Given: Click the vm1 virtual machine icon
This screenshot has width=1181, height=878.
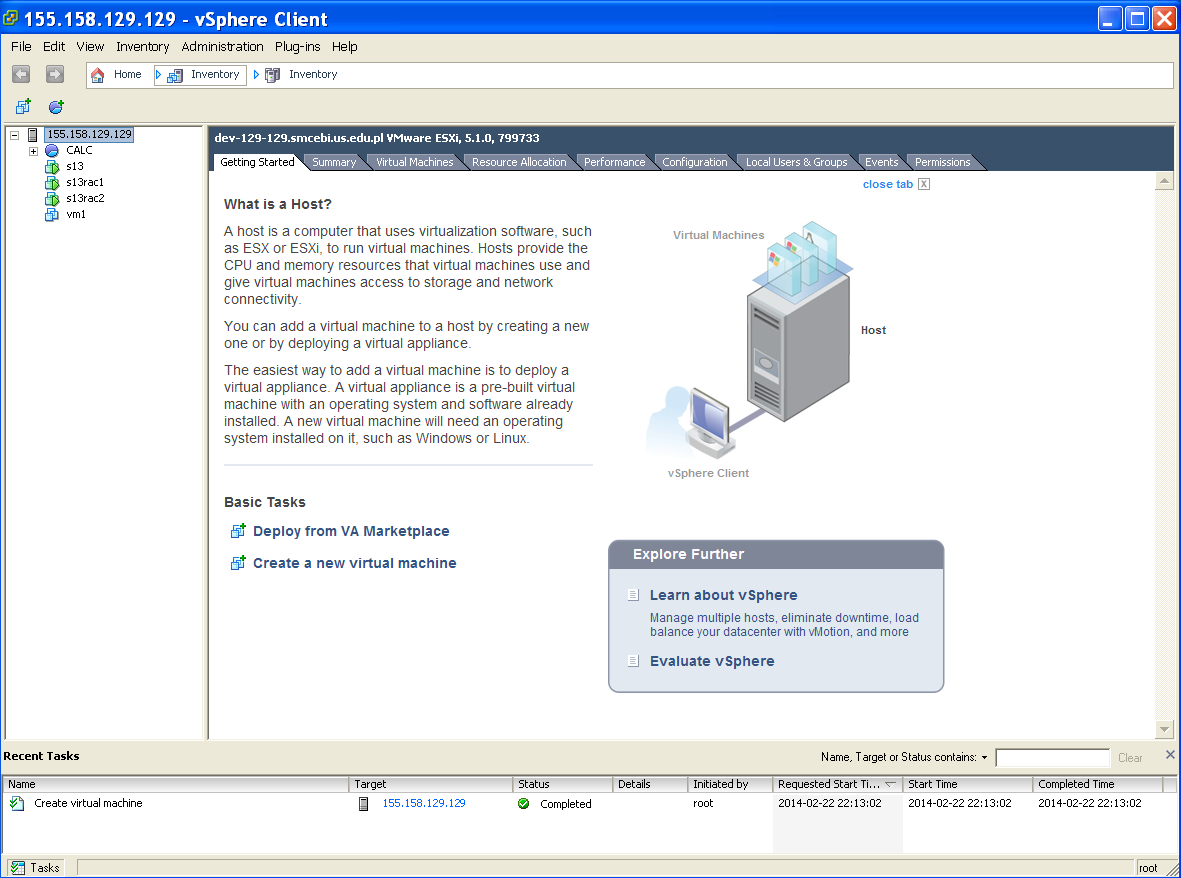Looking at the screenshot, I should coord(52,215).
